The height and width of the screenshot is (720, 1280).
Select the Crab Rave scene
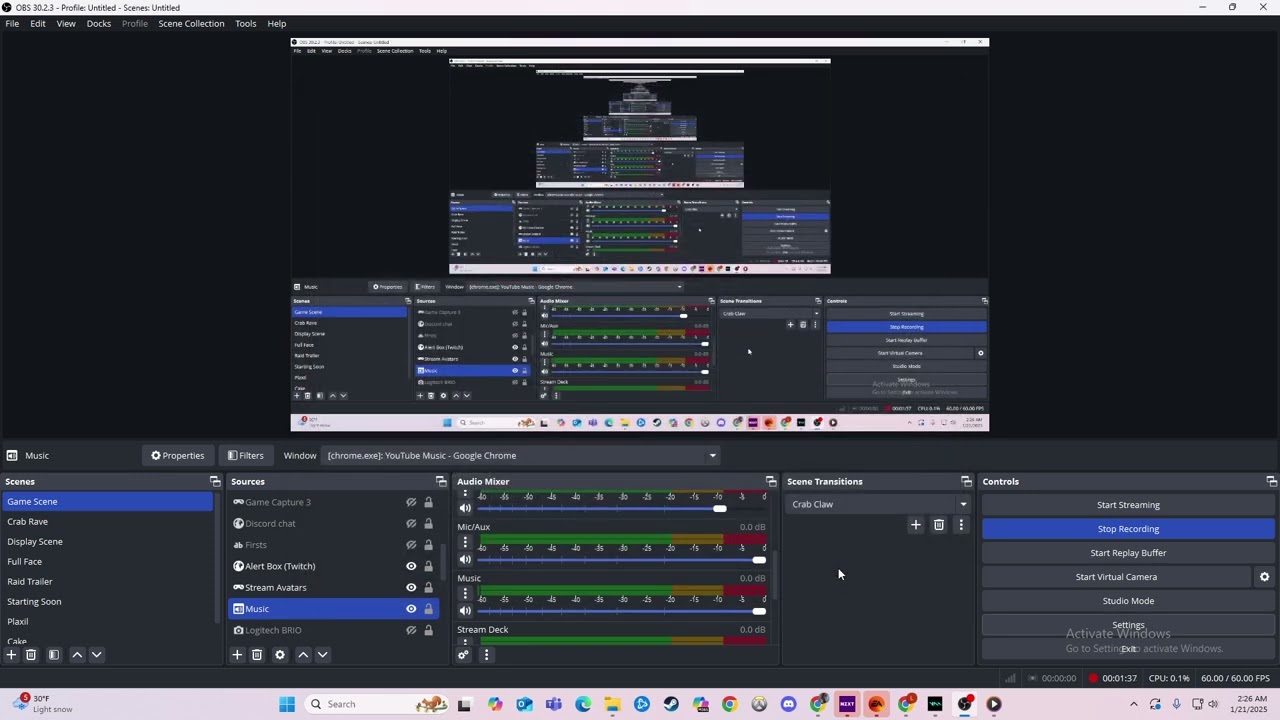click(107, 522)
